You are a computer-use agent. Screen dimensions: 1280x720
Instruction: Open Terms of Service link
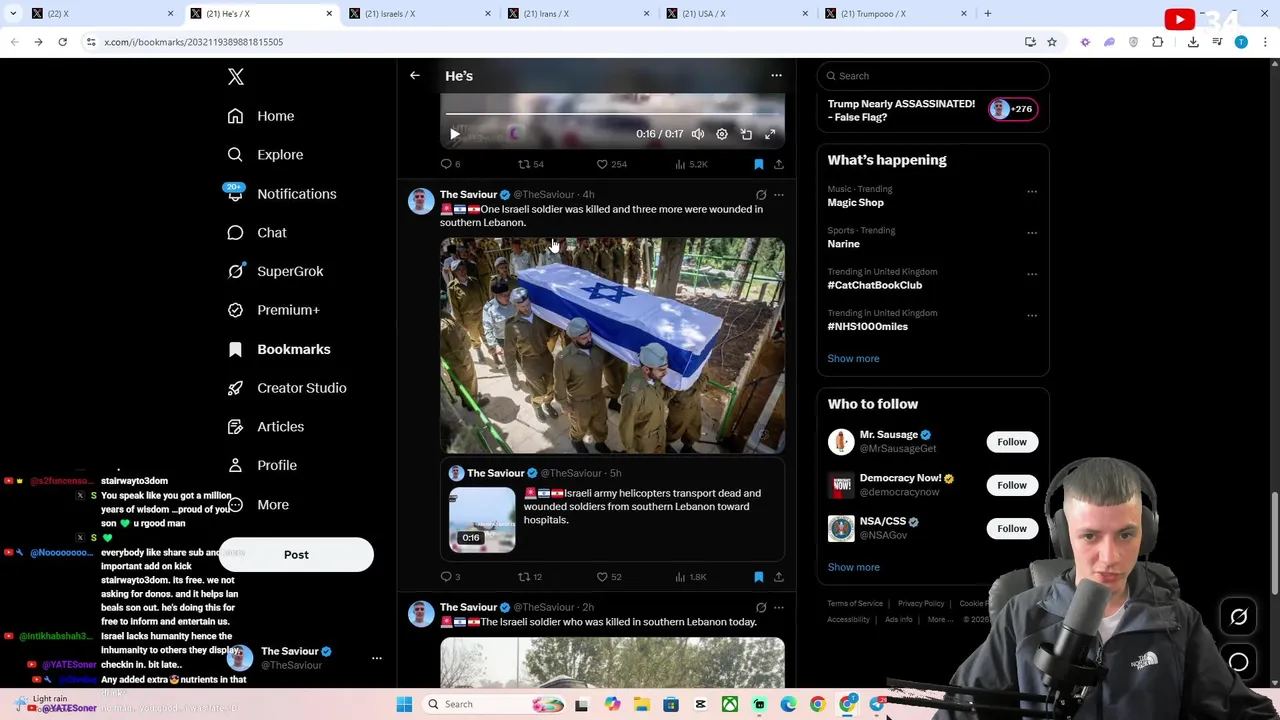(855, 604)
